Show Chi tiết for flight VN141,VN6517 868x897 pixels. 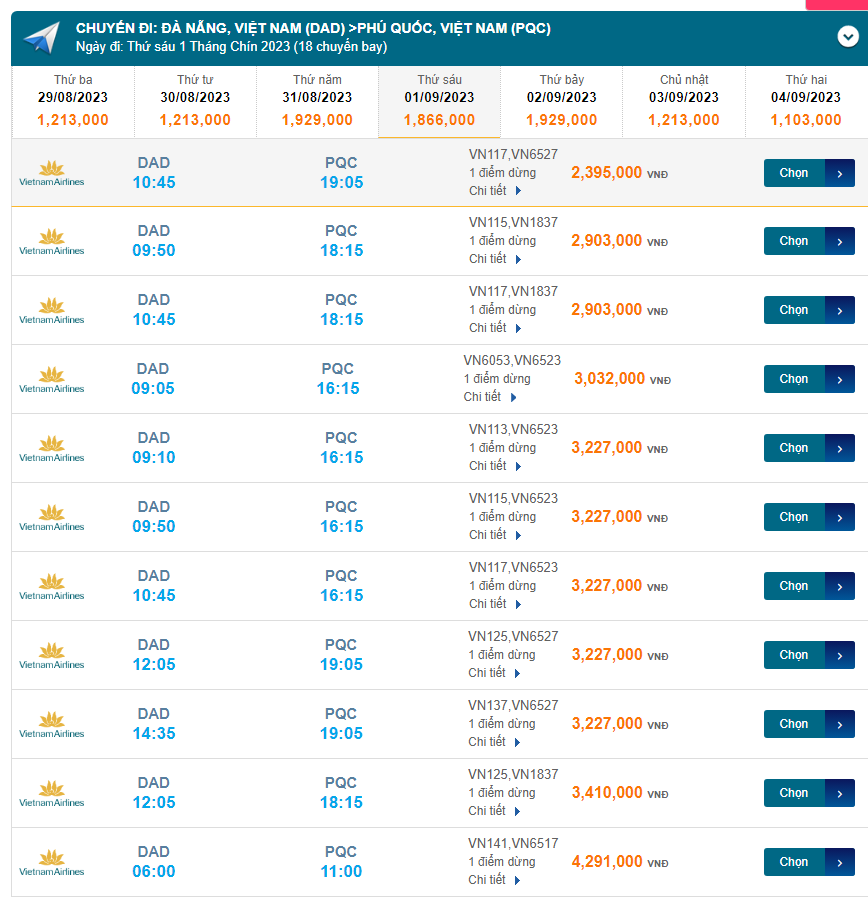click(495, 880)
